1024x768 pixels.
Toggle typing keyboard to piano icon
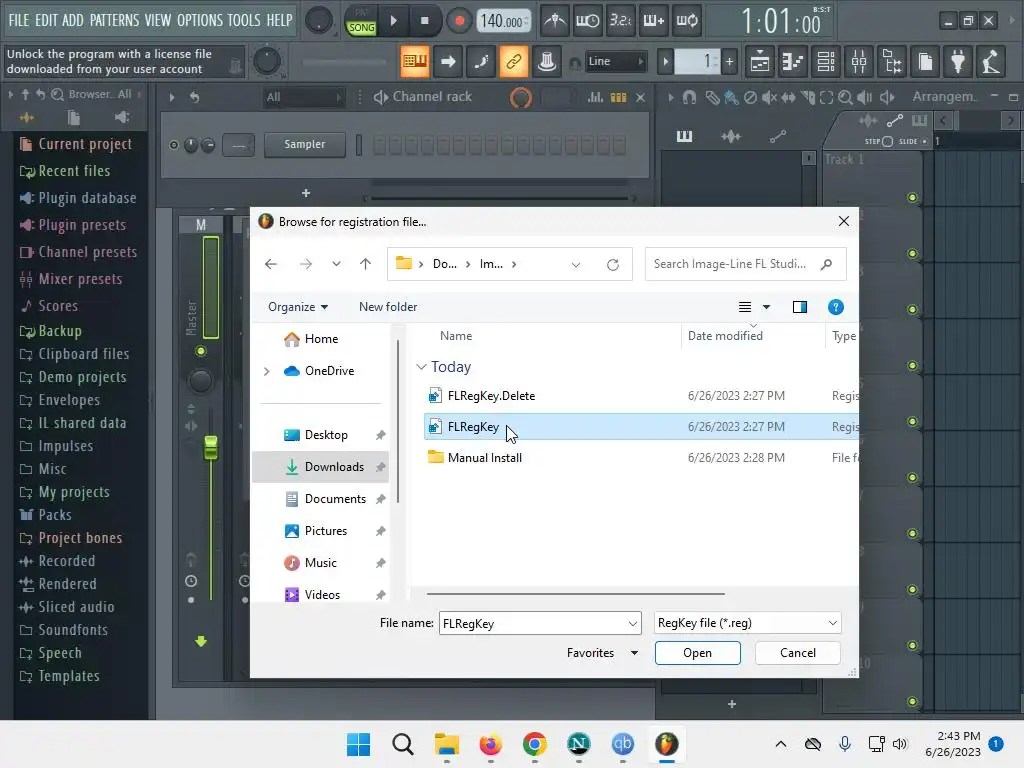(415, 61)
